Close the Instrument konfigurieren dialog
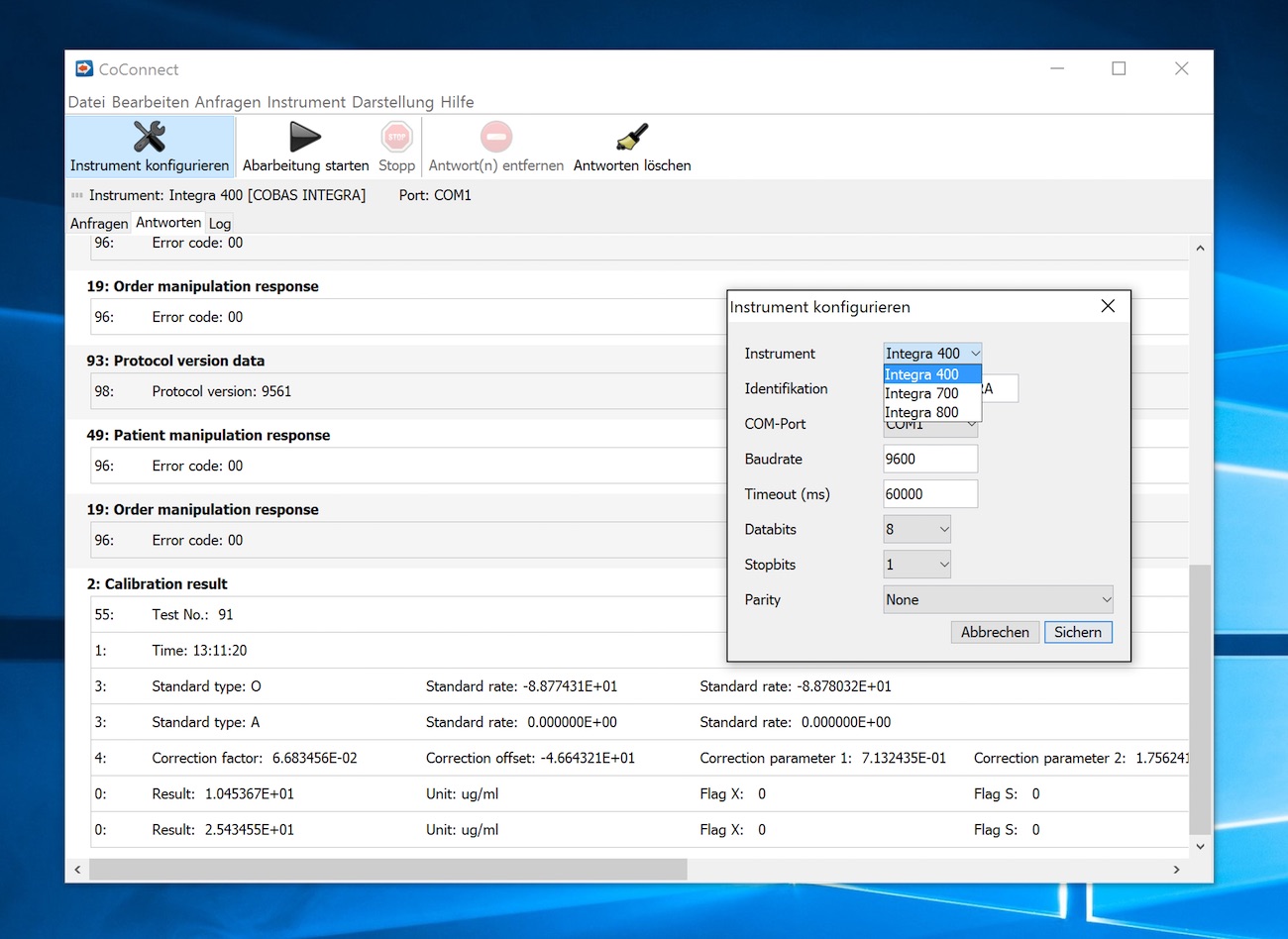This screenshot has height=939, width=1288. point(1108,306)
